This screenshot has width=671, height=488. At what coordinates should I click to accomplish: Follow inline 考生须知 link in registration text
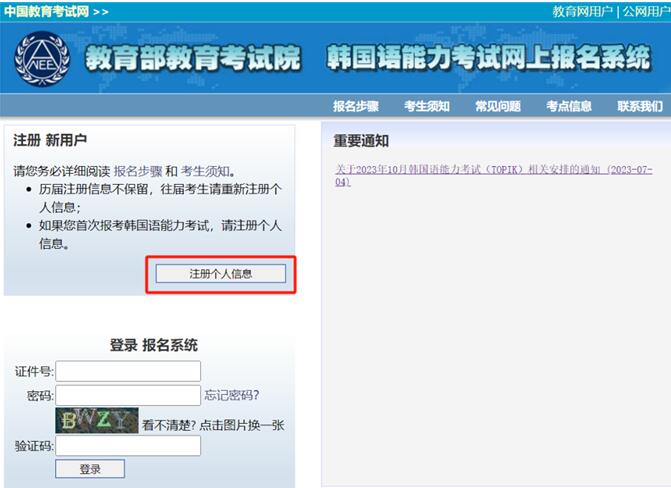pos(205,171)
